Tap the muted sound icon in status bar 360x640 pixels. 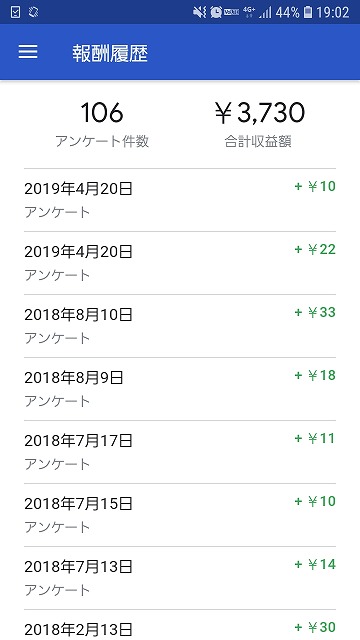tap(200, 12)
